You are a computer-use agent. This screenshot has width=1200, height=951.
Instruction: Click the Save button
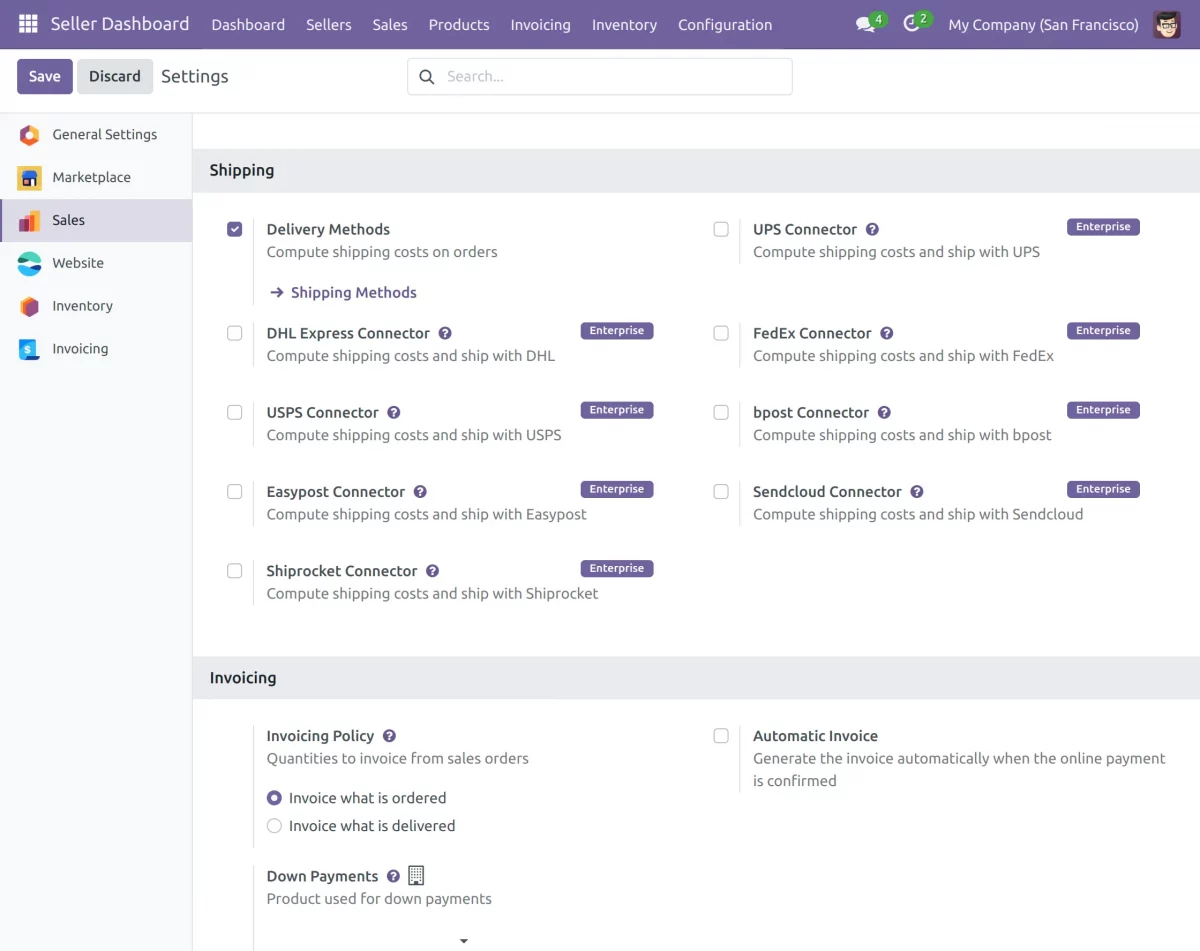[x=44, y=76]
